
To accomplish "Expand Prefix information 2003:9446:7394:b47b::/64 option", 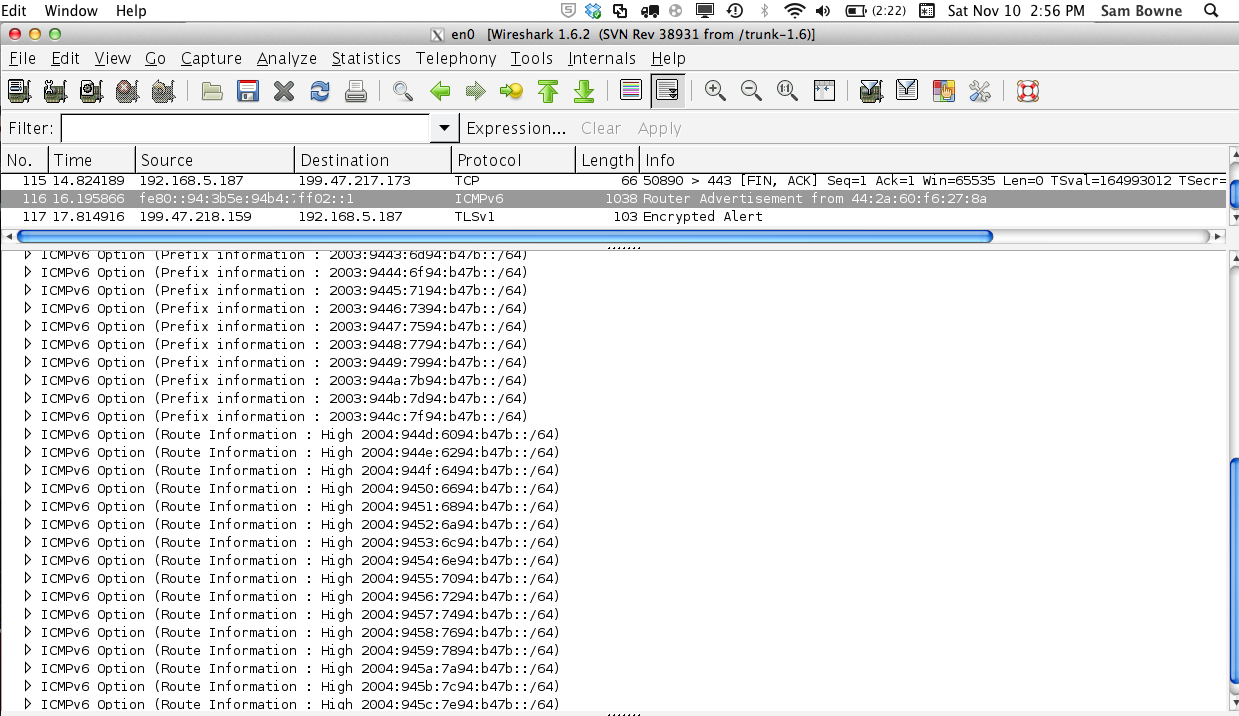I will coord(29,308).
